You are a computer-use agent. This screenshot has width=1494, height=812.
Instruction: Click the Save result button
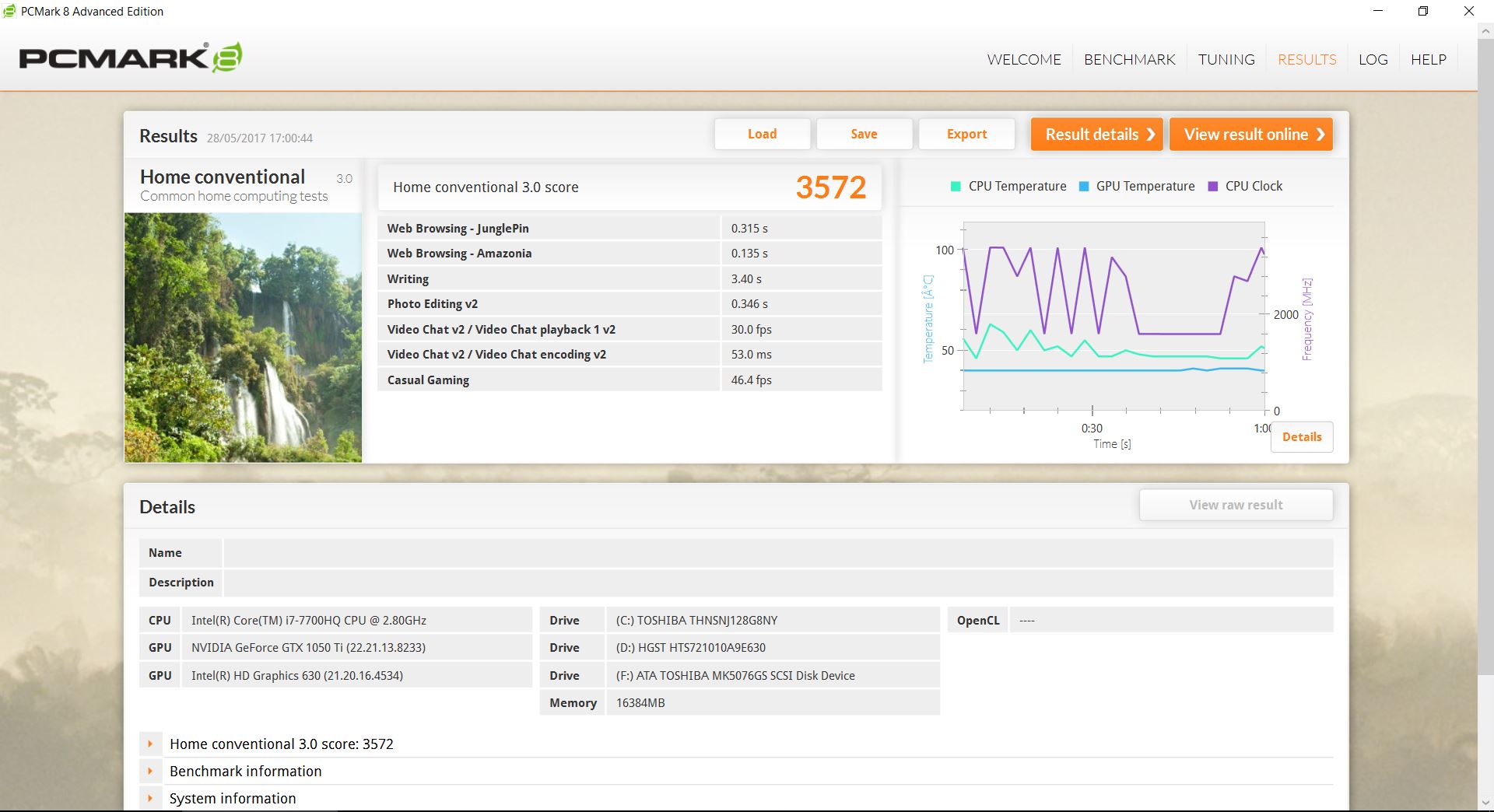tap(864, 134)
